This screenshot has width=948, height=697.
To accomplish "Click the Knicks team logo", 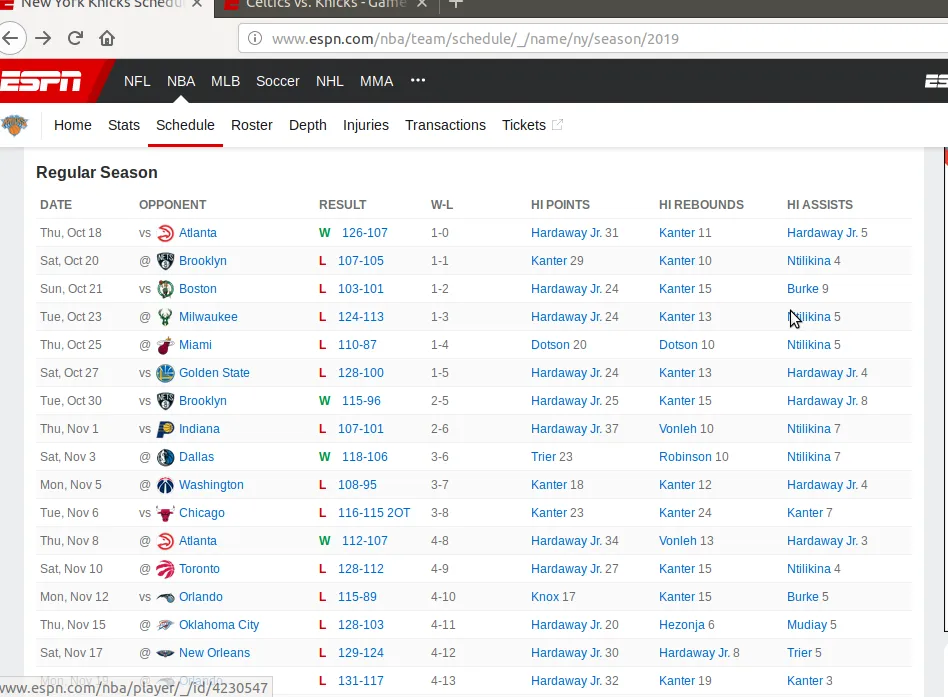I will 15,125.
